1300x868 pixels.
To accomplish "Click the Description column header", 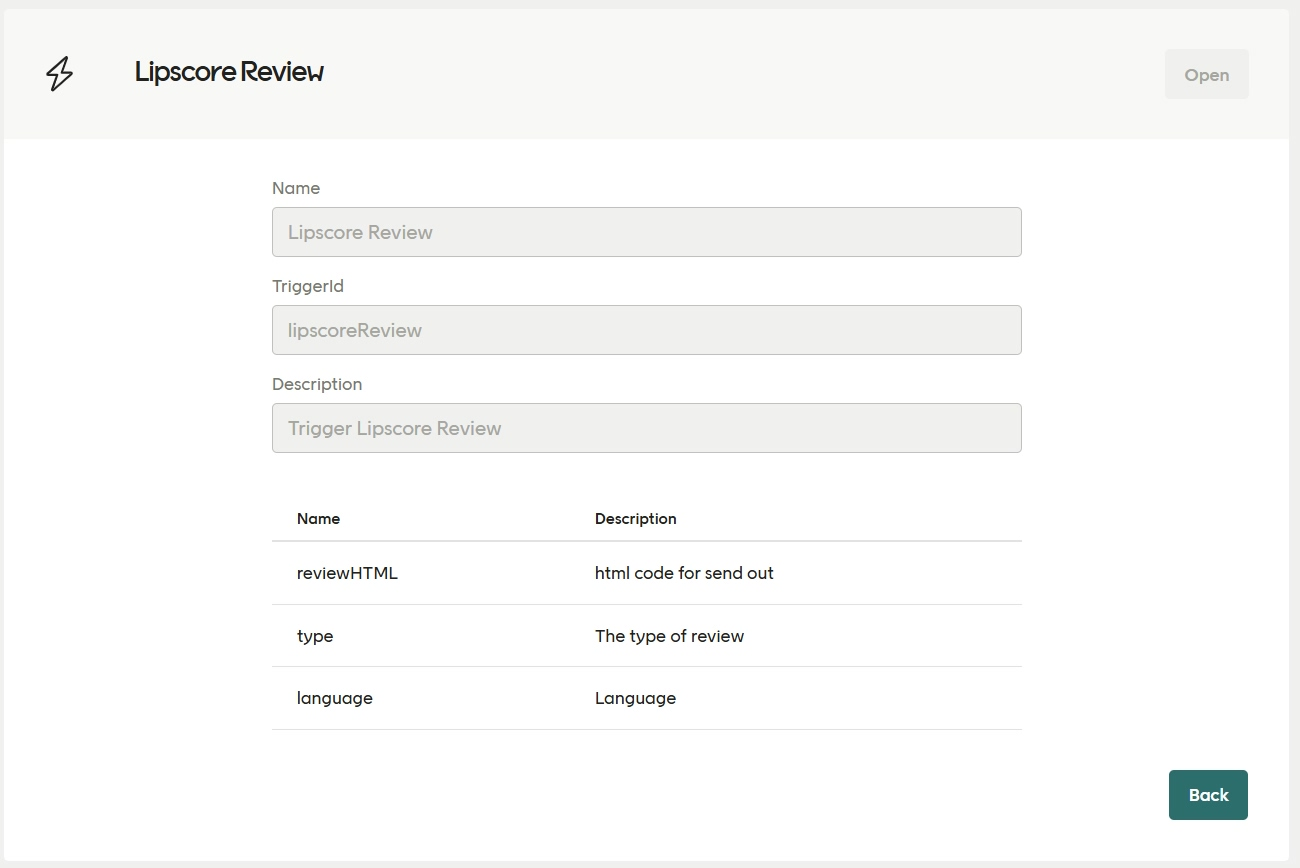I will [x=636, y=518].
